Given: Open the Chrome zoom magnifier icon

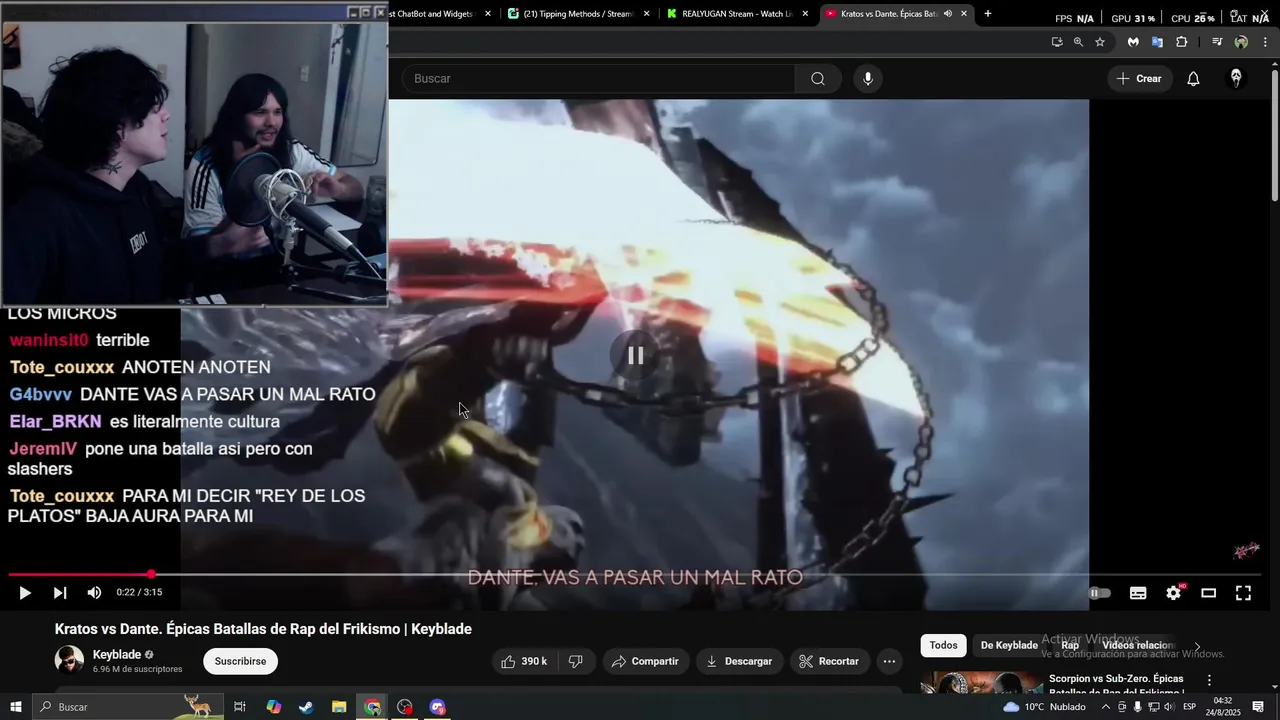Looking at the screenshot, I should click(1078, 42).
